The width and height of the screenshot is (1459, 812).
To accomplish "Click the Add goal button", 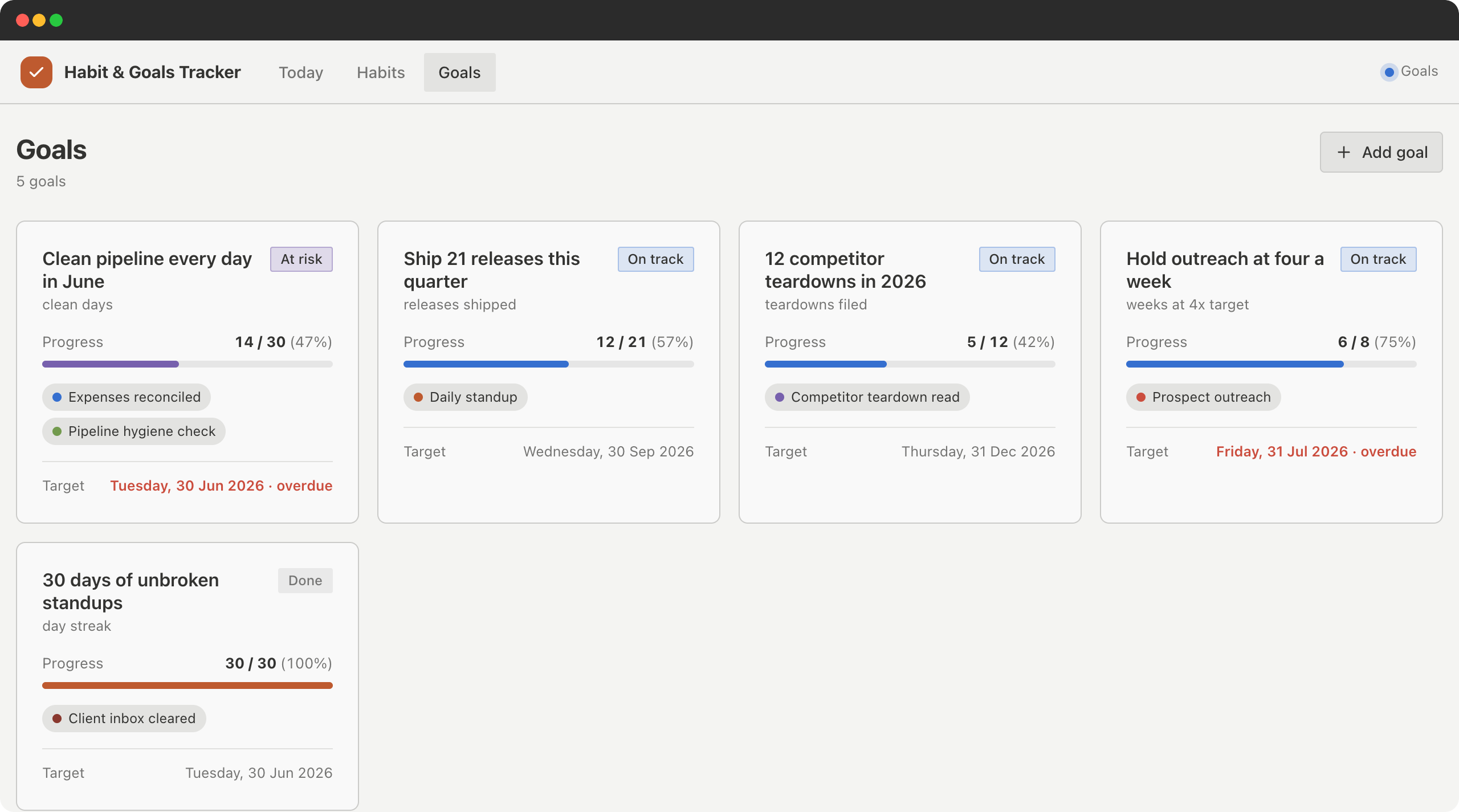I will (1381, 152).
